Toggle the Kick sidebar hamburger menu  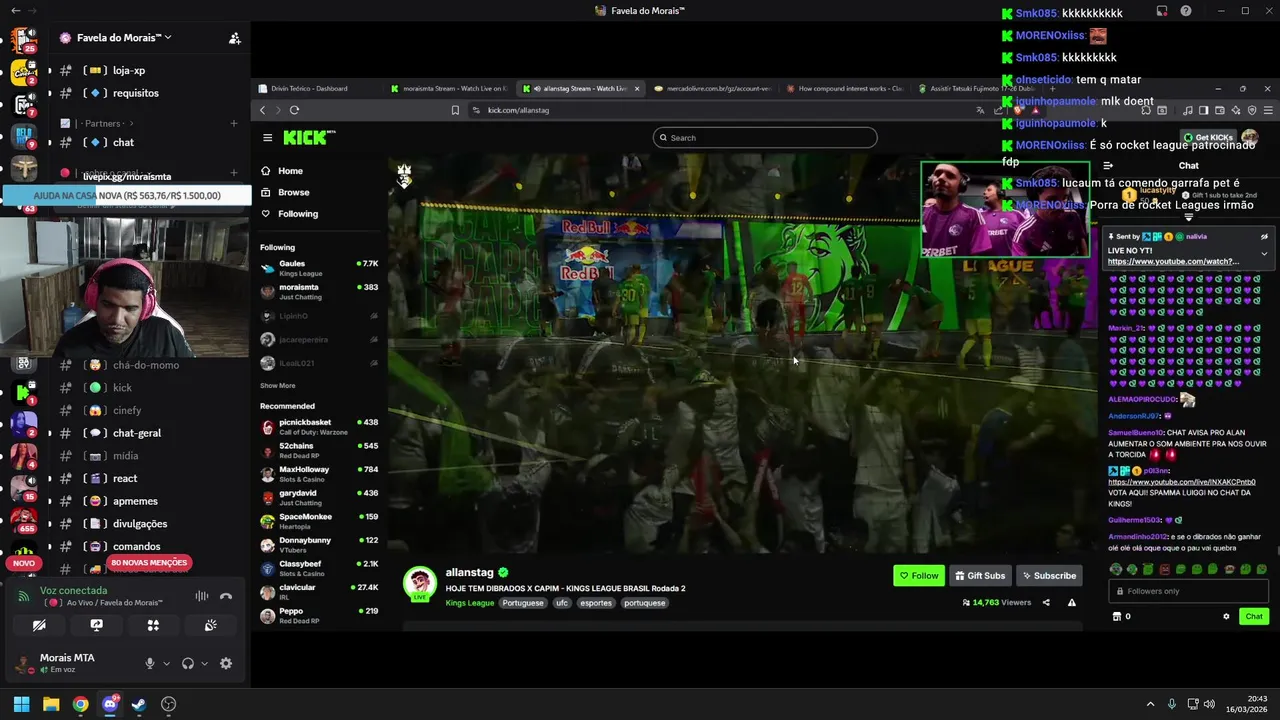coord(268,138)
